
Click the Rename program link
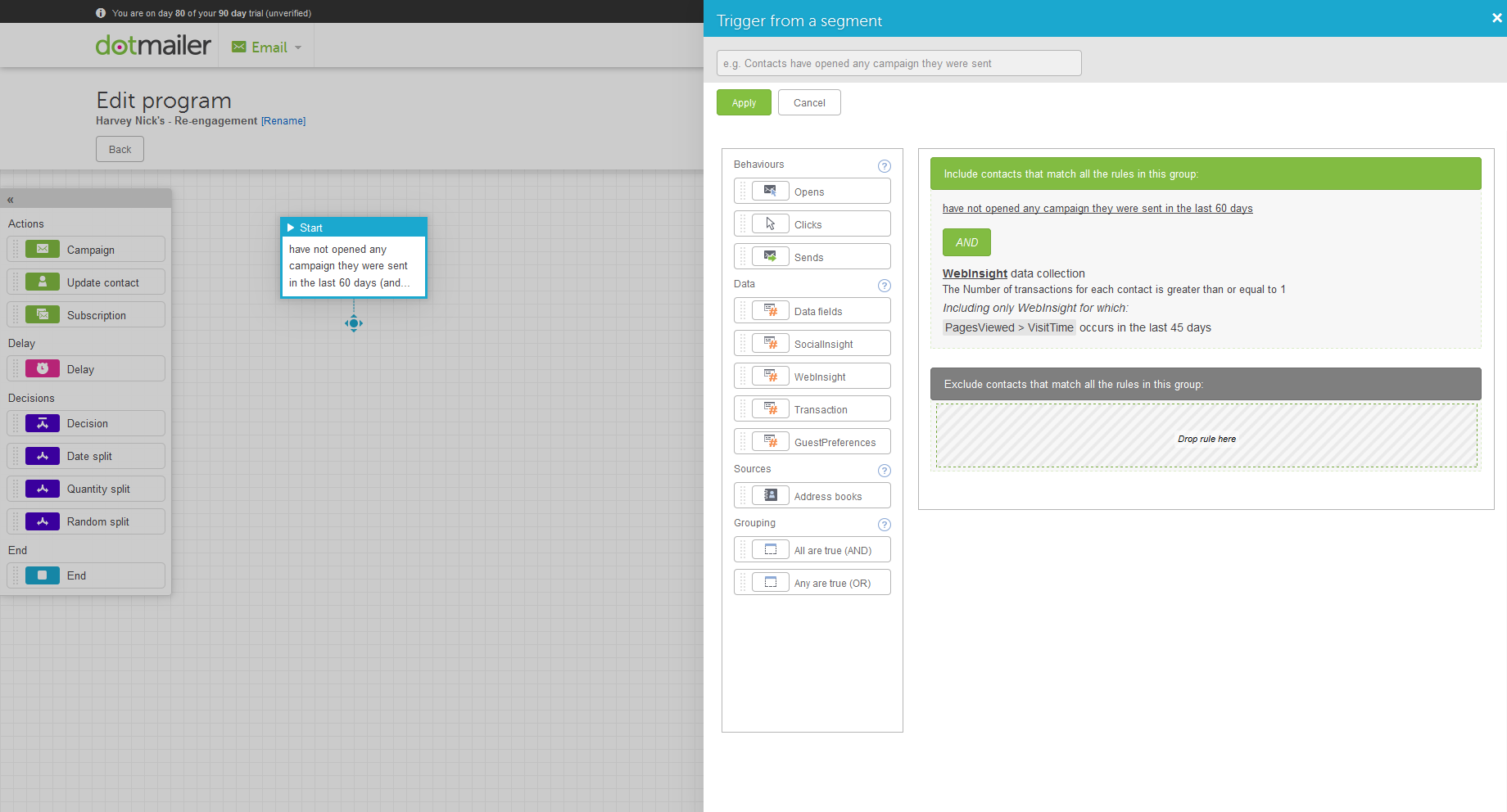coord(283,121)
